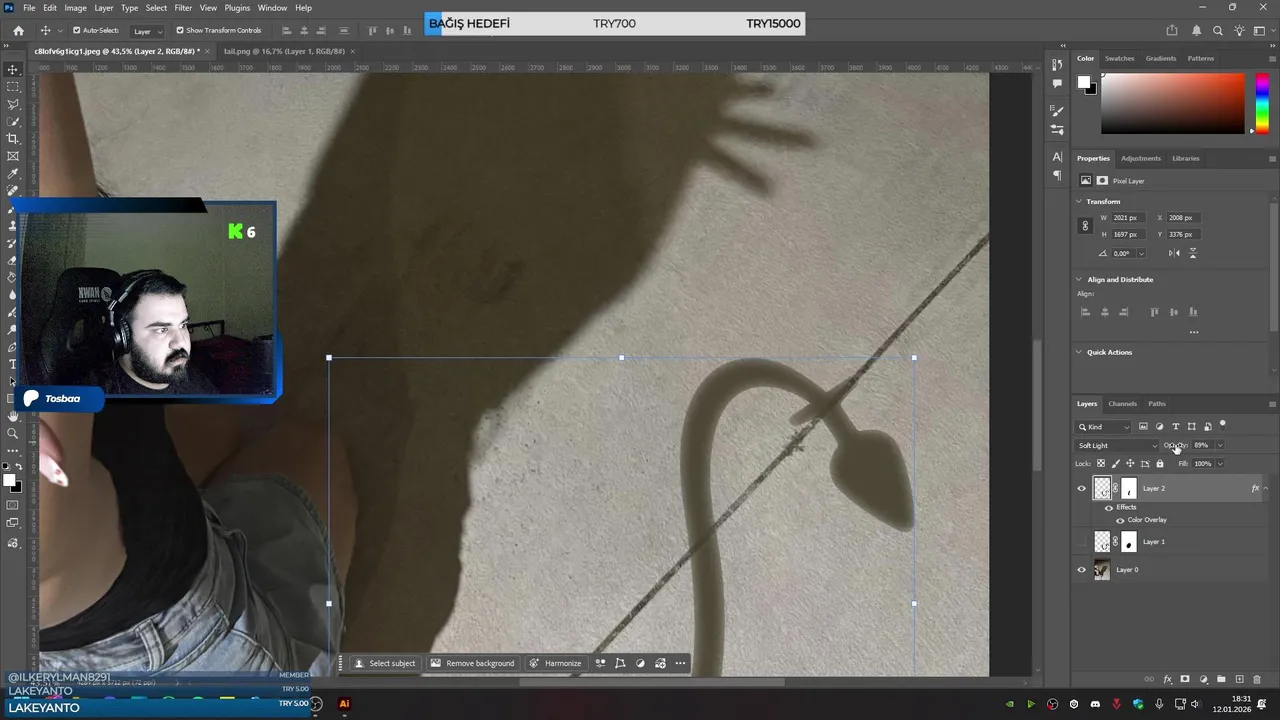1280x720 pixels.
Task: Click the Create new layer icon
Action: (x=1240, y=679)
